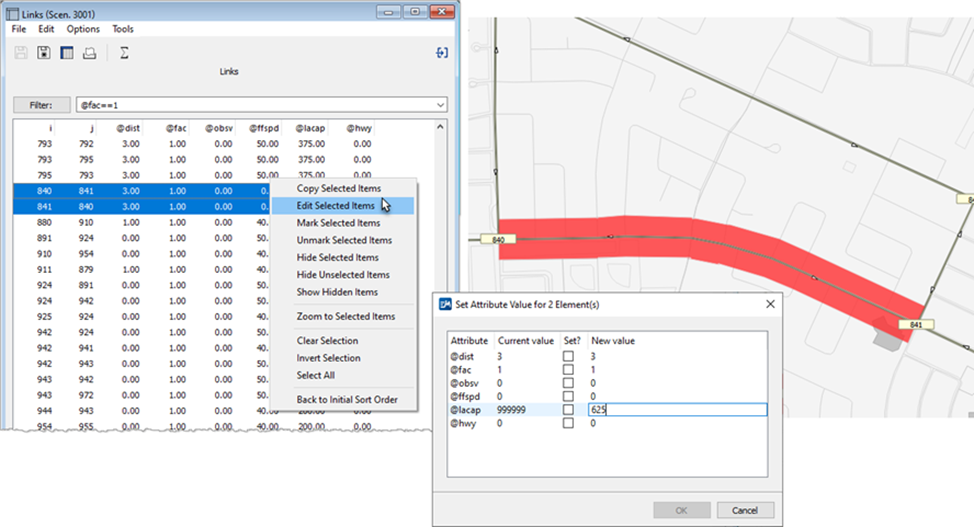The image size is (974, 527).
Task: Select the link row 793 to 792
Action: (224, 144)
